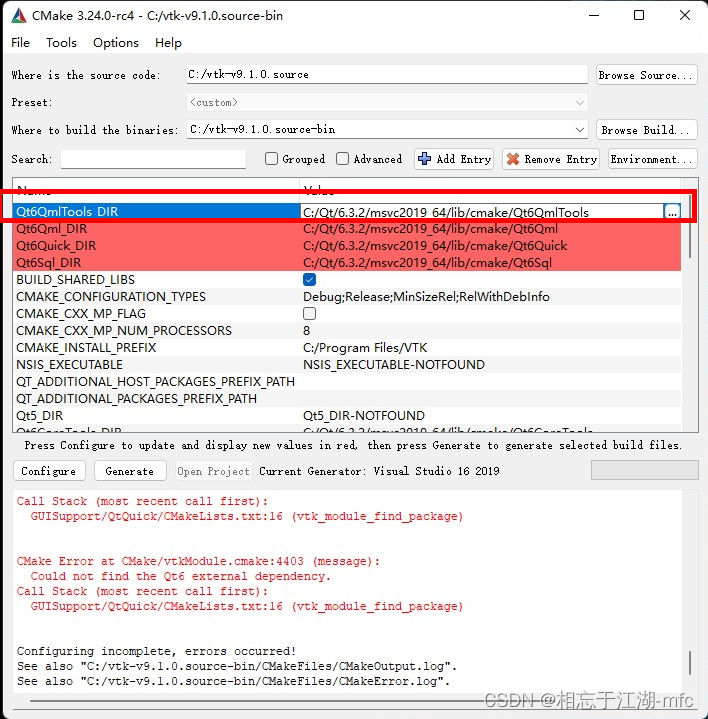
Task: Click the source code path field
Action: click(x=387, y=74)
